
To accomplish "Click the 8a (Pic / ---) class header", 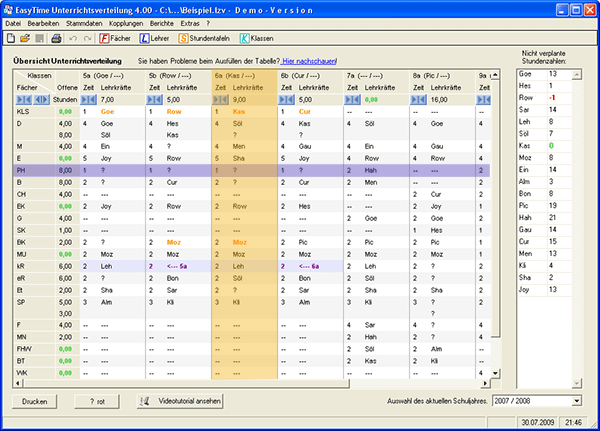I will [431, 76].
